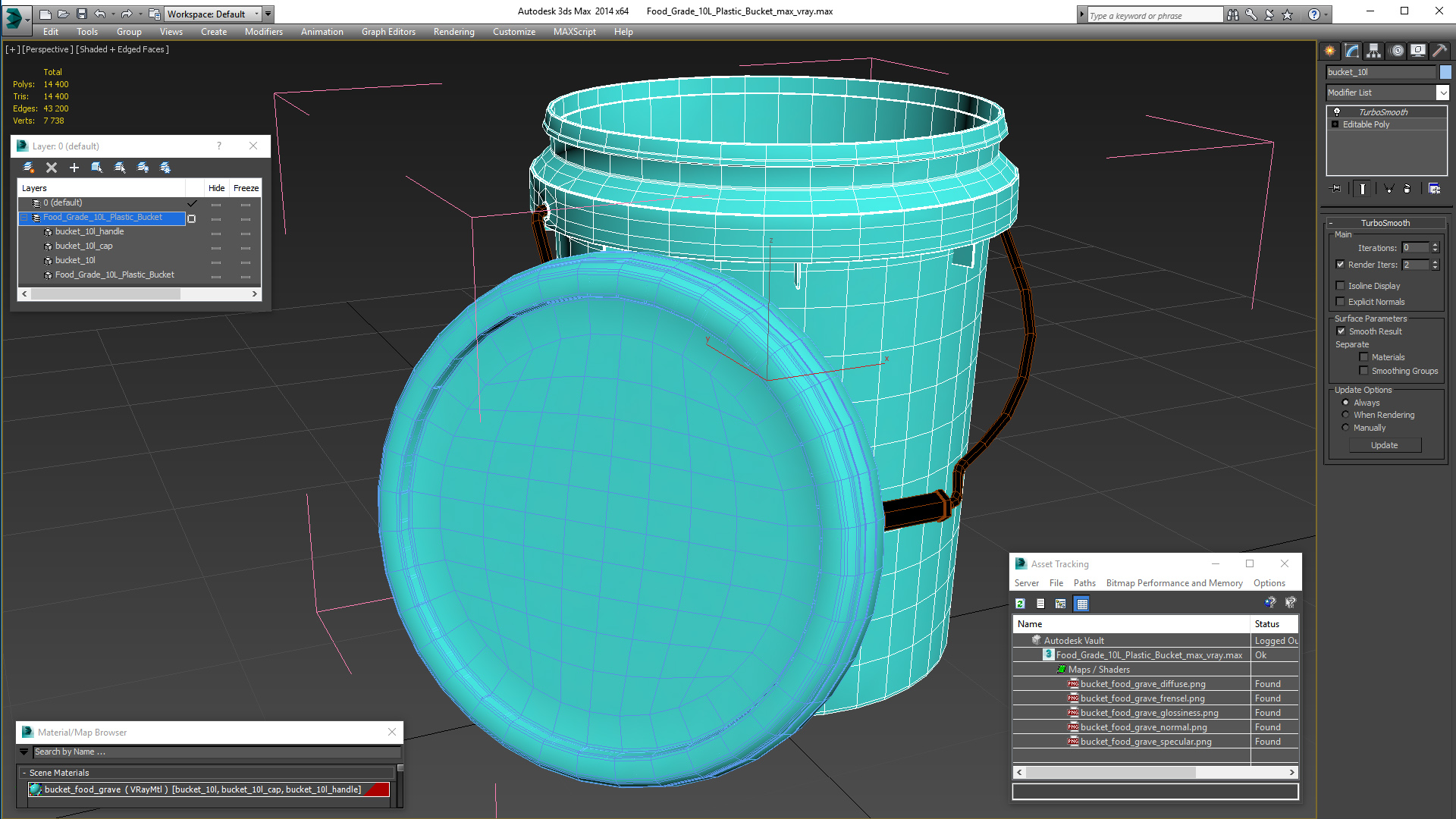This screenshot has height=819, width=1456.
Task: Open the MAXScript menu
Action: (x=574, y=32)
